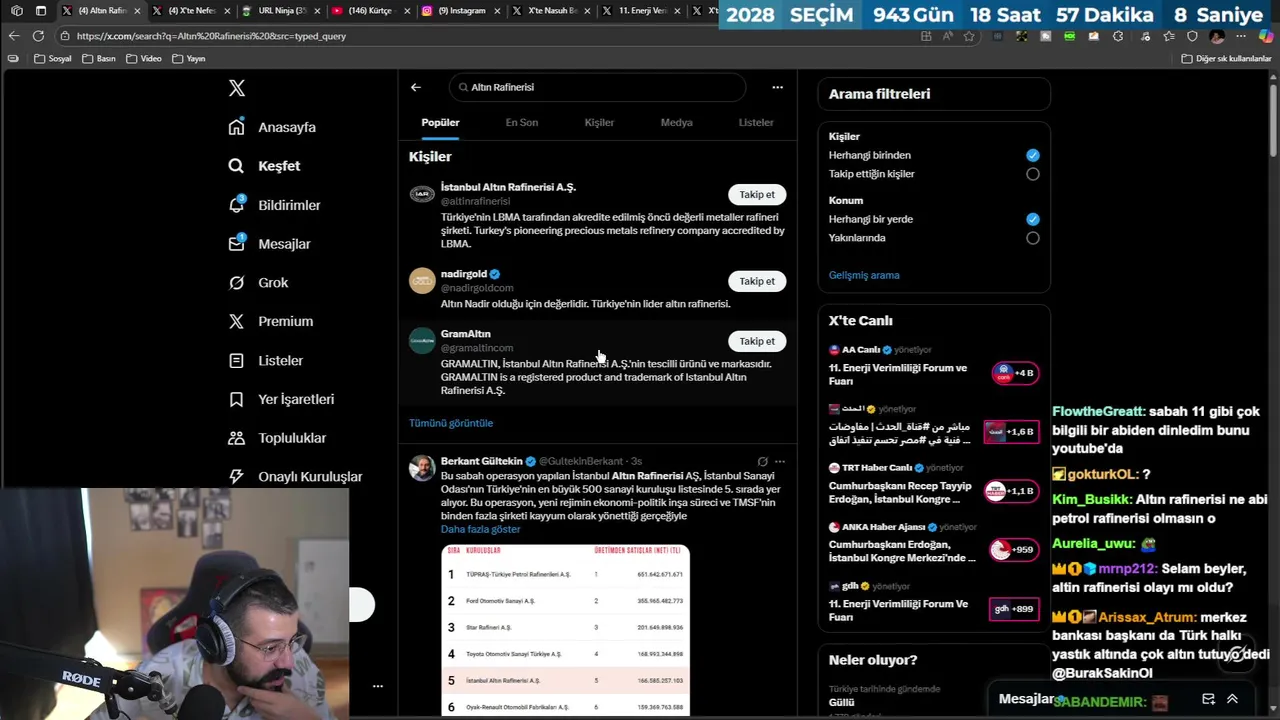Add page to favorites star icon
This screenshot has width=1280, height=720.
tap(969, 36)
